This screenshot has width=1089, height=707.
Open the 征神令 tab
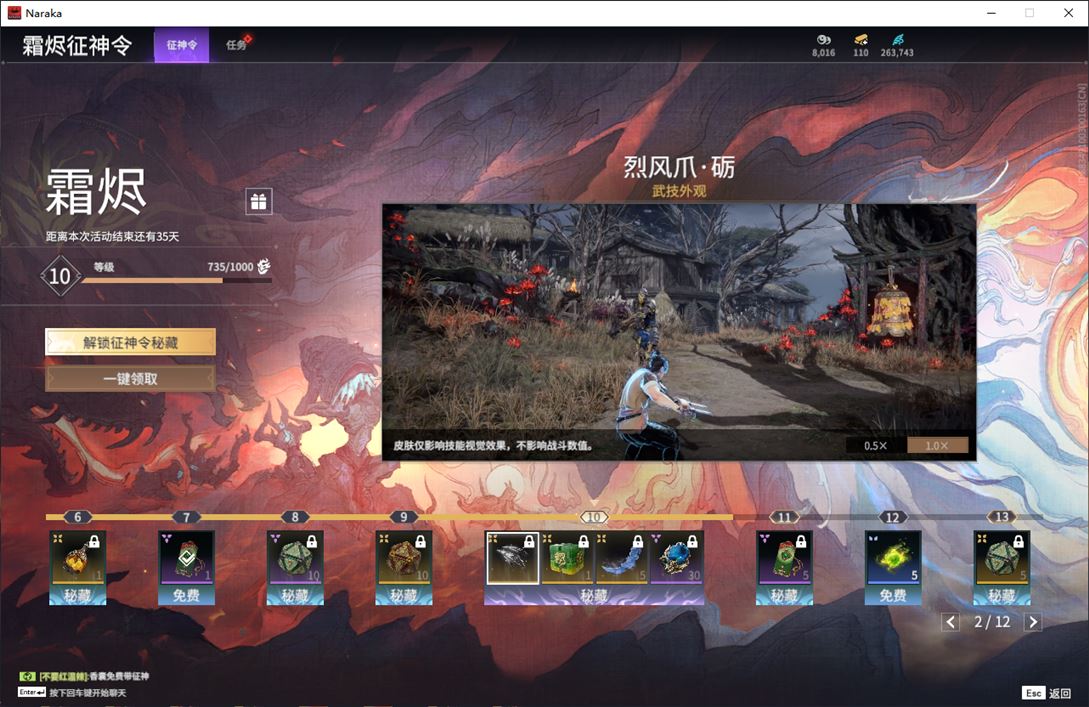(x=181, y=45)
